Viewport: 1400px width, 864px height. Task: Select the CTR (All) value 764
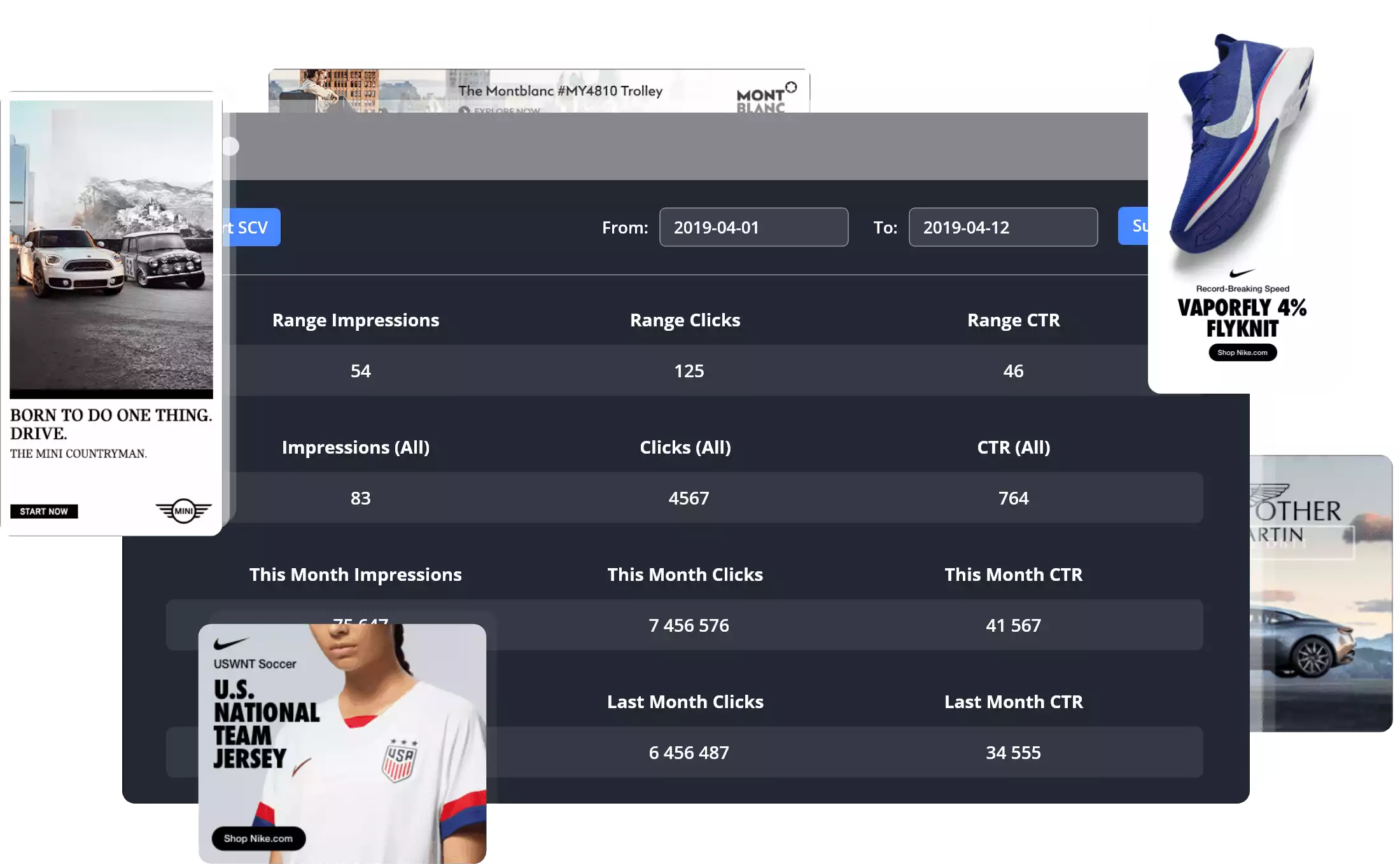pos(1013,498)
